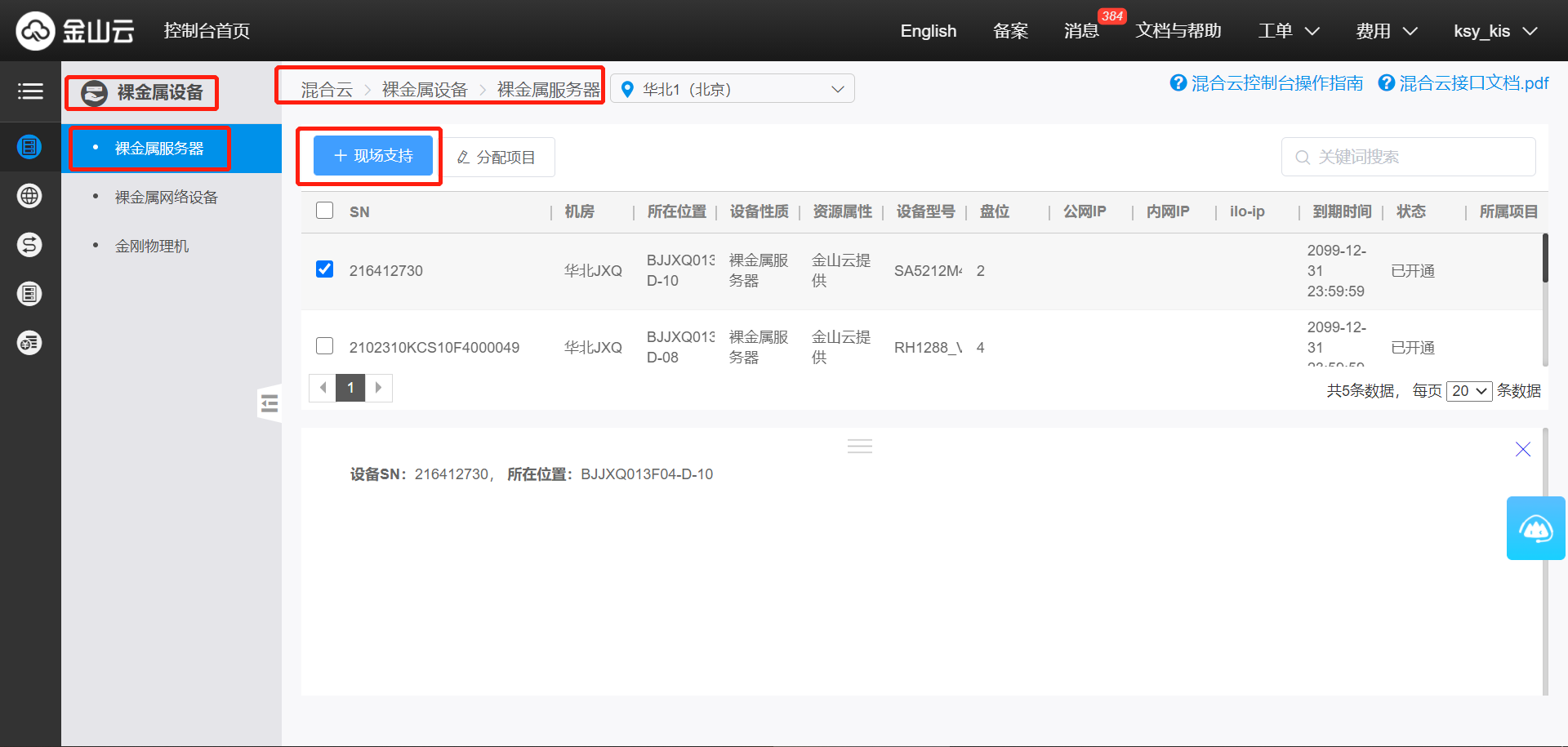Click the 设备型号 column header
The image size is (1568, 747).
[x=926, y=212]
